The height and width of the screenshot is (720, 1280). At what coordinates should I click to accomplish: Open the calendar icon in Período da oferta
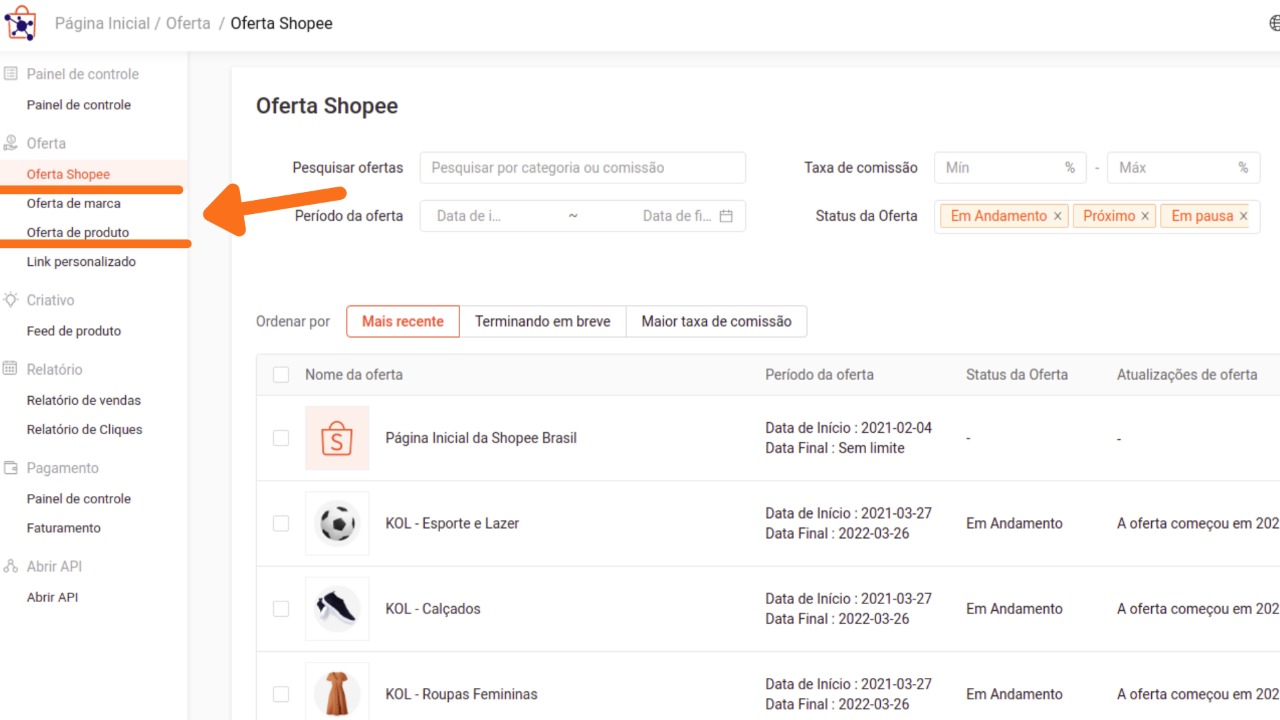coord(726,216)
